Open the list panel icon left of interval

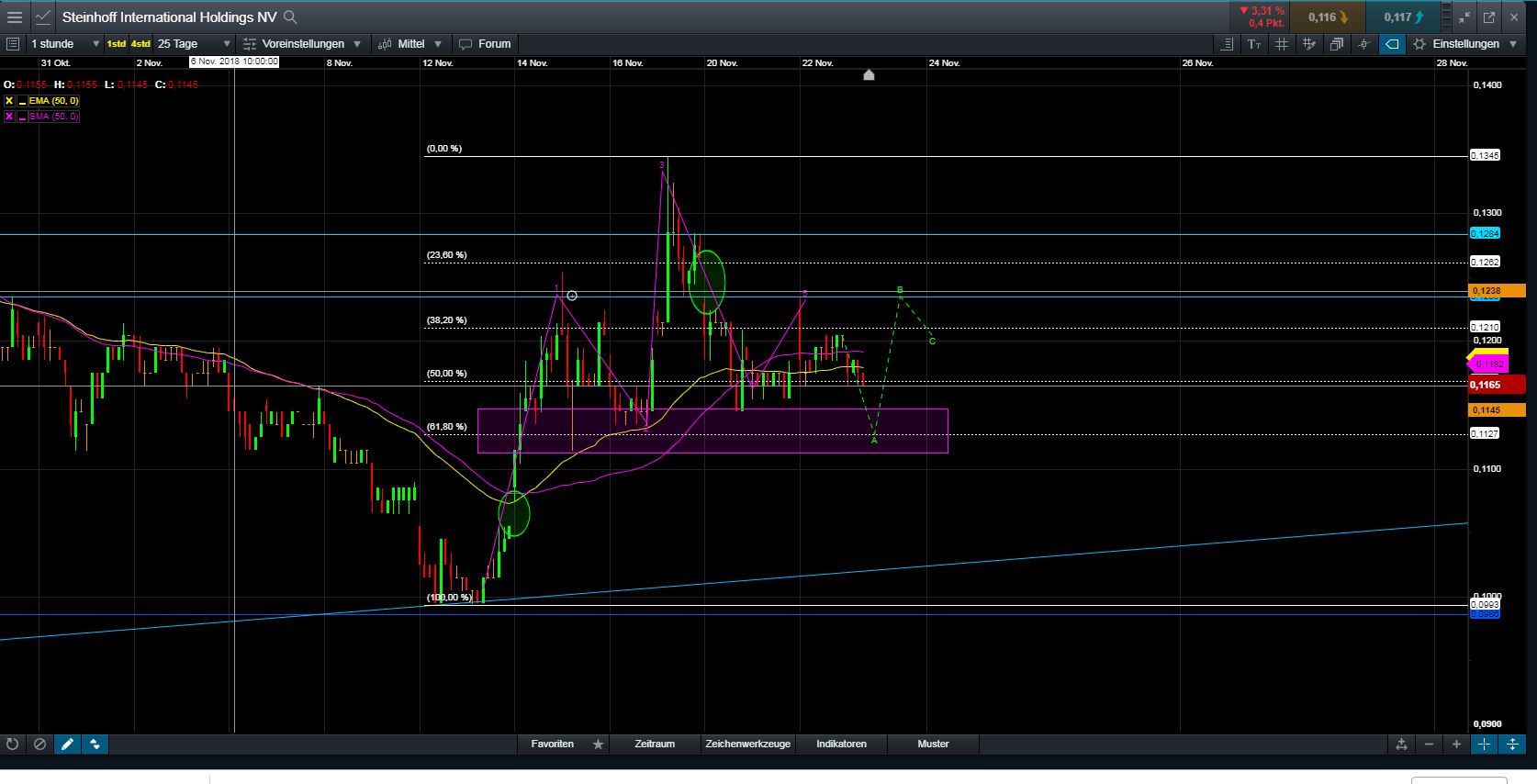pyautogui.click(x=13, y=43)
